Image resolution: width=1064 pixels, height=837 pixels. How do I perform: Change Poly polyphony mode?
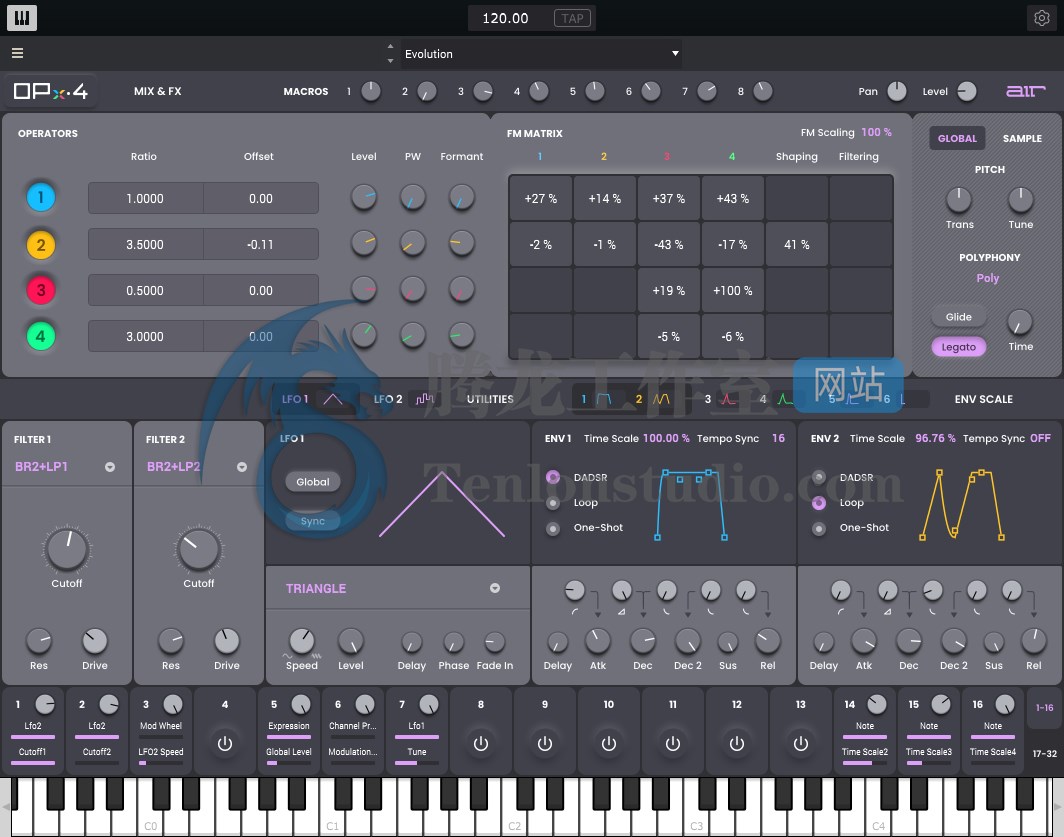pyautogui.click(x=987, y=278)
